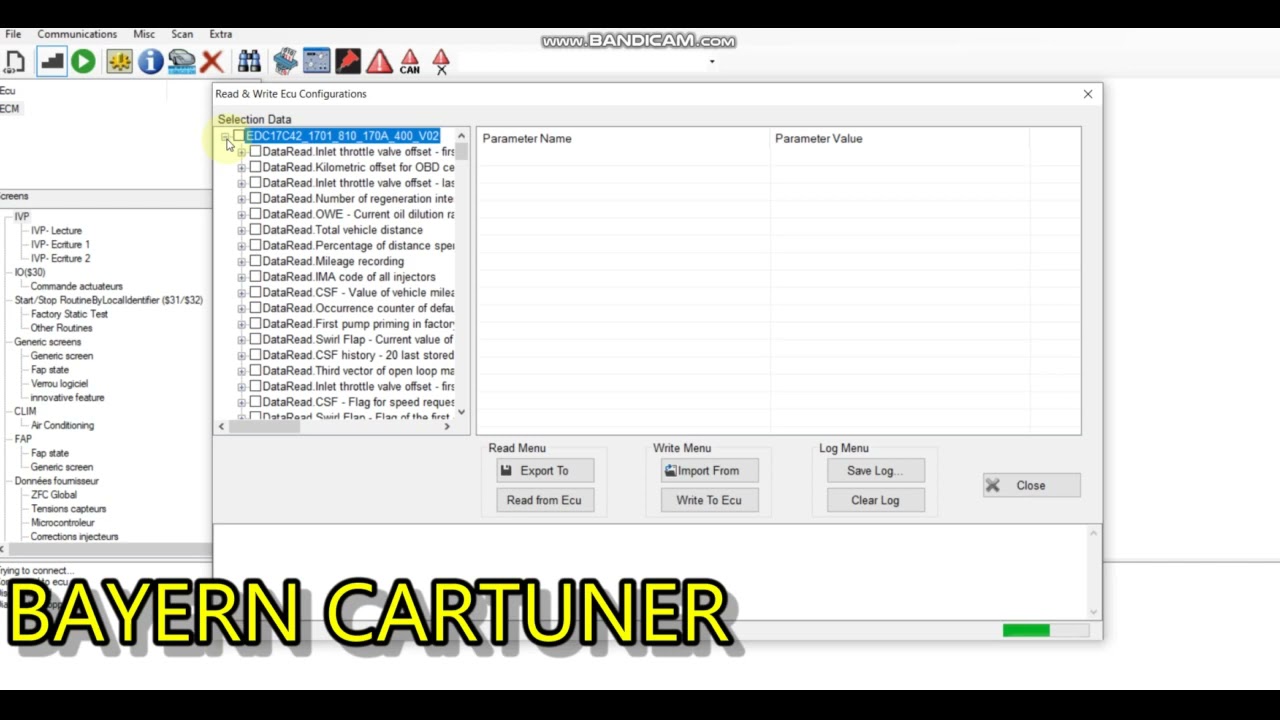The height and width of the screenshot is (720, 1280).
Task: Click the new document toolbar icon
Action: pos(15,62)
